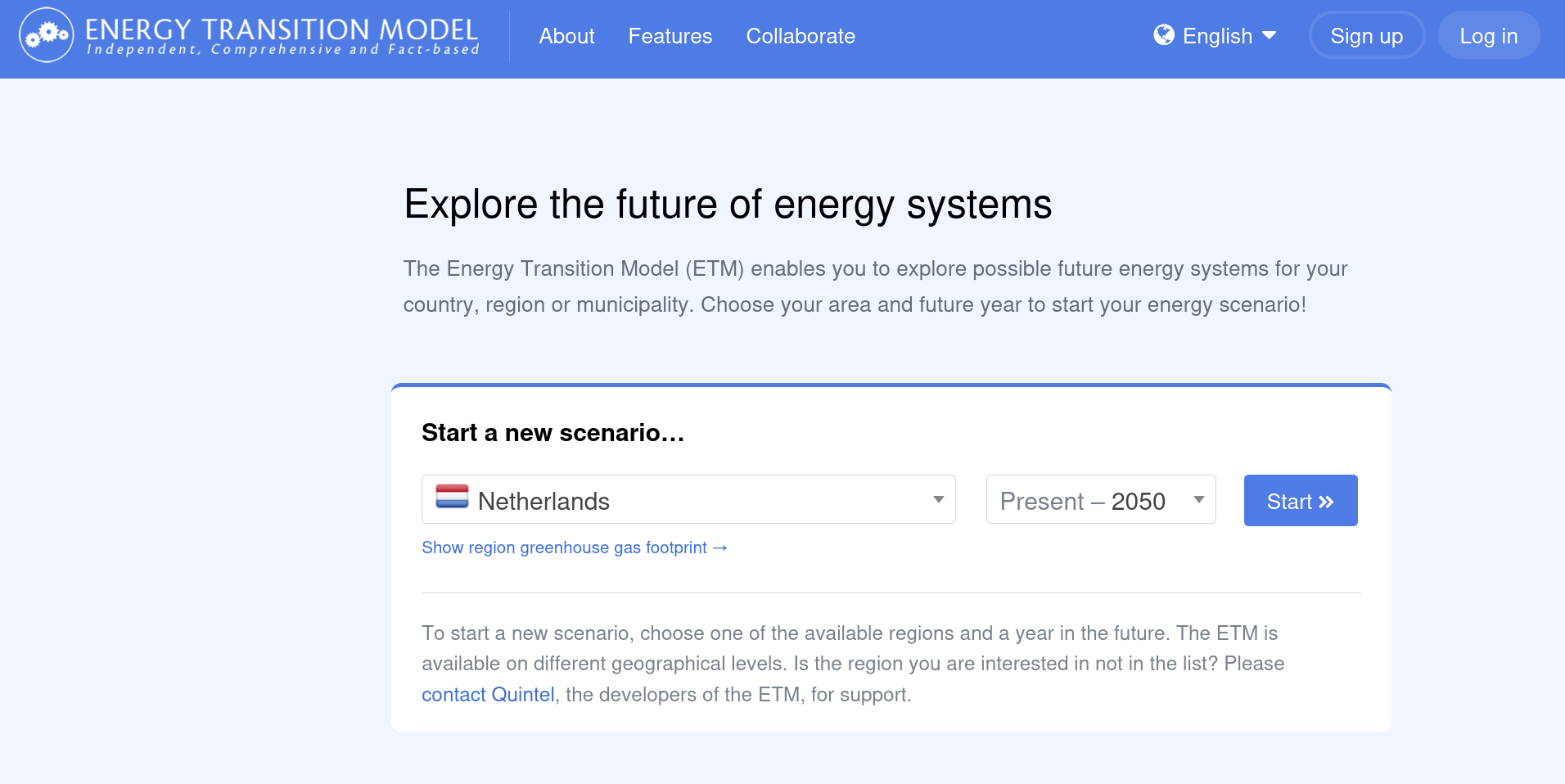Click the region dropdown caret arrow
This screenshot has width=1565, height=784.
point(938,499)
